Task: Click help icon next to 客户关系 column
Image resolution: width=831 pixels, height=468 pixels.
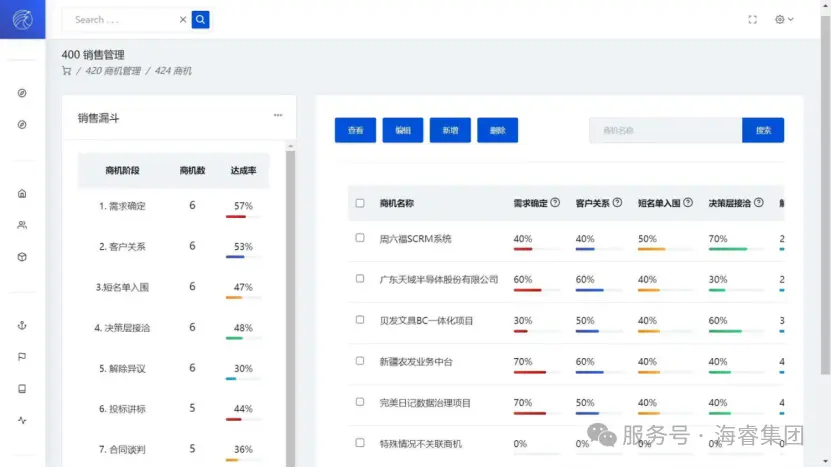Action: 617,203
